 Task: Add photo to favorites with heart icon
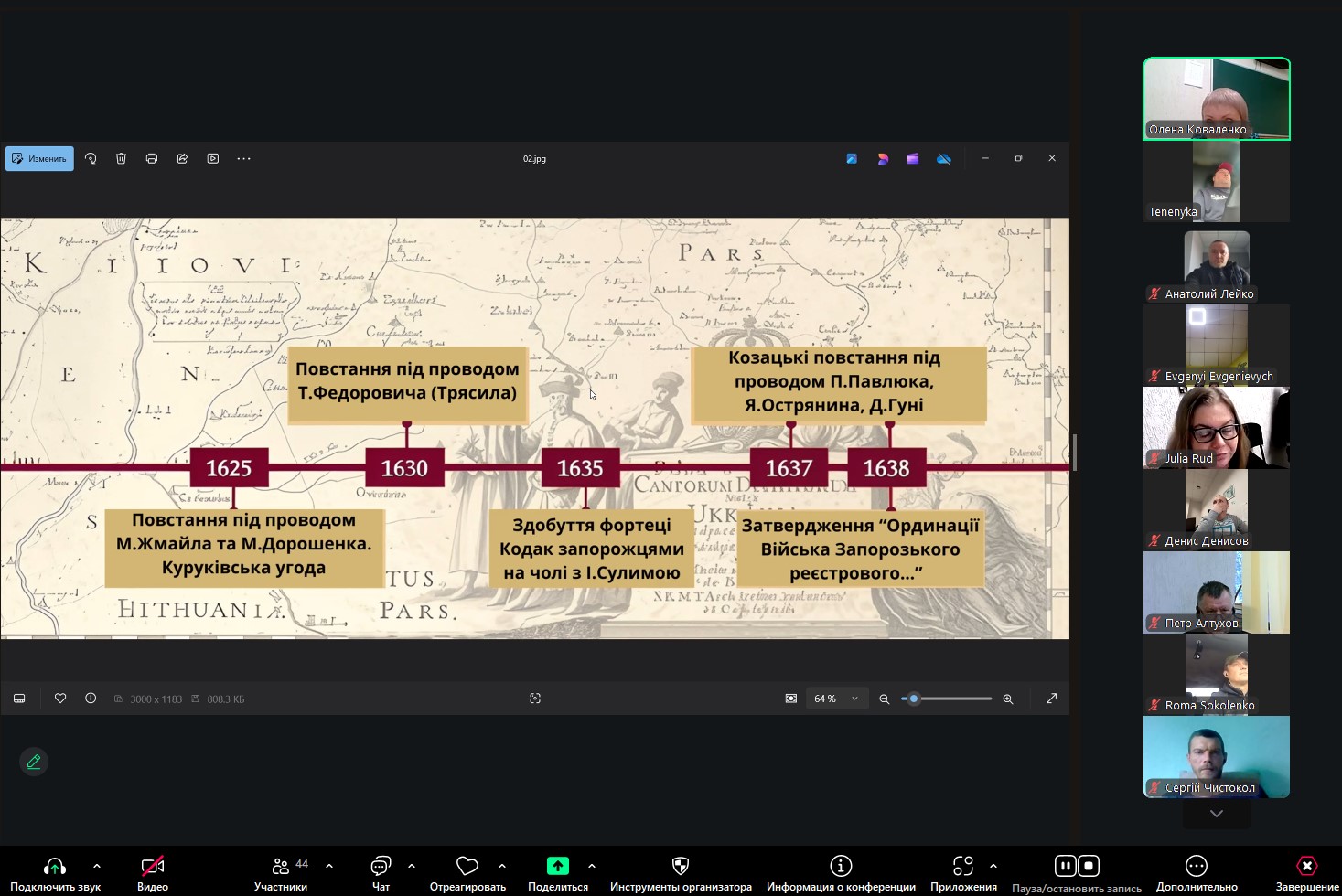(x=60, y=699)
